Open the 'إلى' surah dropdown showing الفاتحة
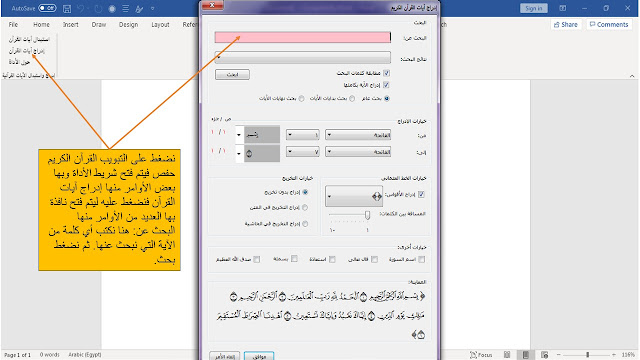The height and width of the screenshot is (360, 640). click(x=358, y=152)
